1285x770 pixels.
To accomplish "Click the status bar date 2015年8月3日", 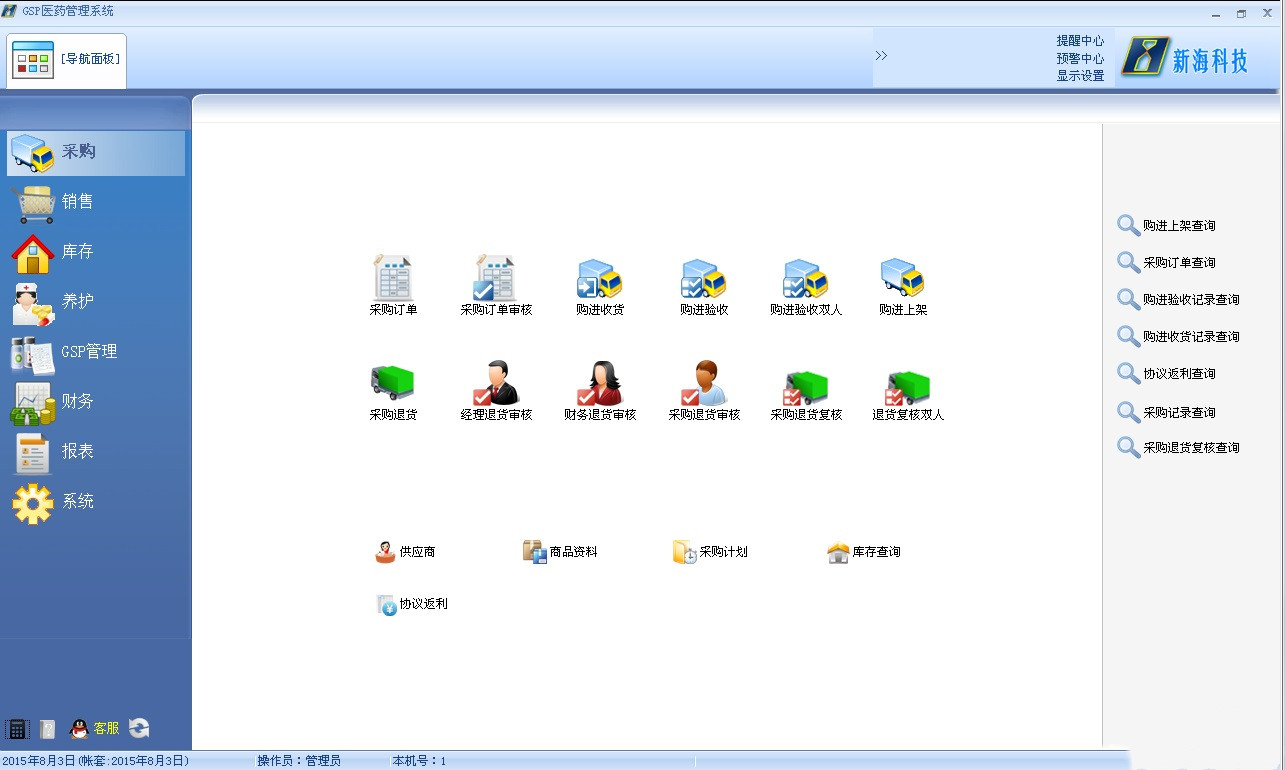I will coord(96,762).
